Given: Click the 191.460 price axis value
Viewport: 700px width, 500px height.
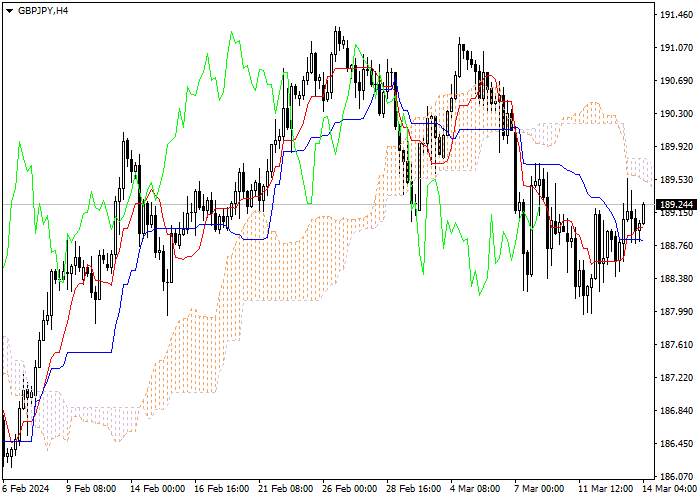Looking at the screenshot, I should [676, 15].
